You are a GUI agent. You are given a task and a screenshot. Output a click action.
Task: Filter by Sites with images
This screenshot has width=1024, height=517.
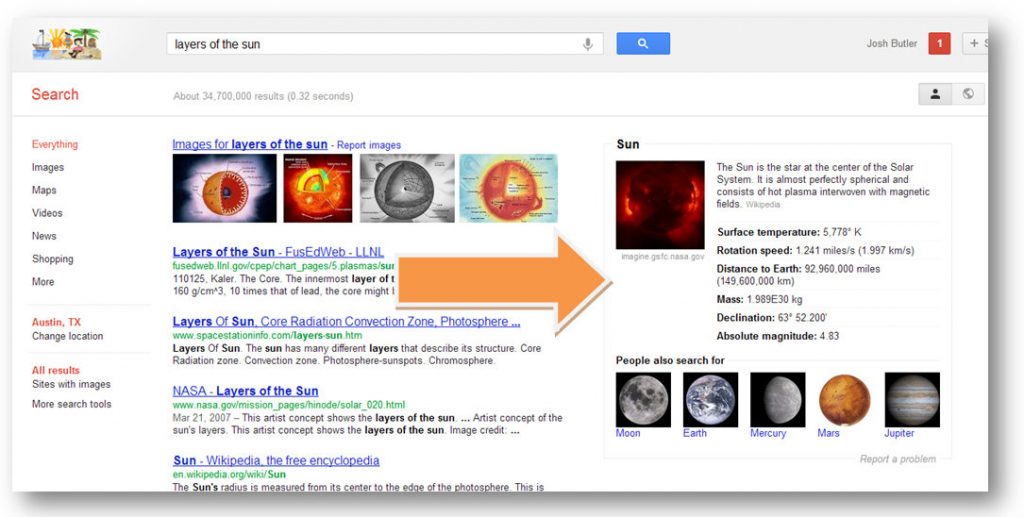71,384
